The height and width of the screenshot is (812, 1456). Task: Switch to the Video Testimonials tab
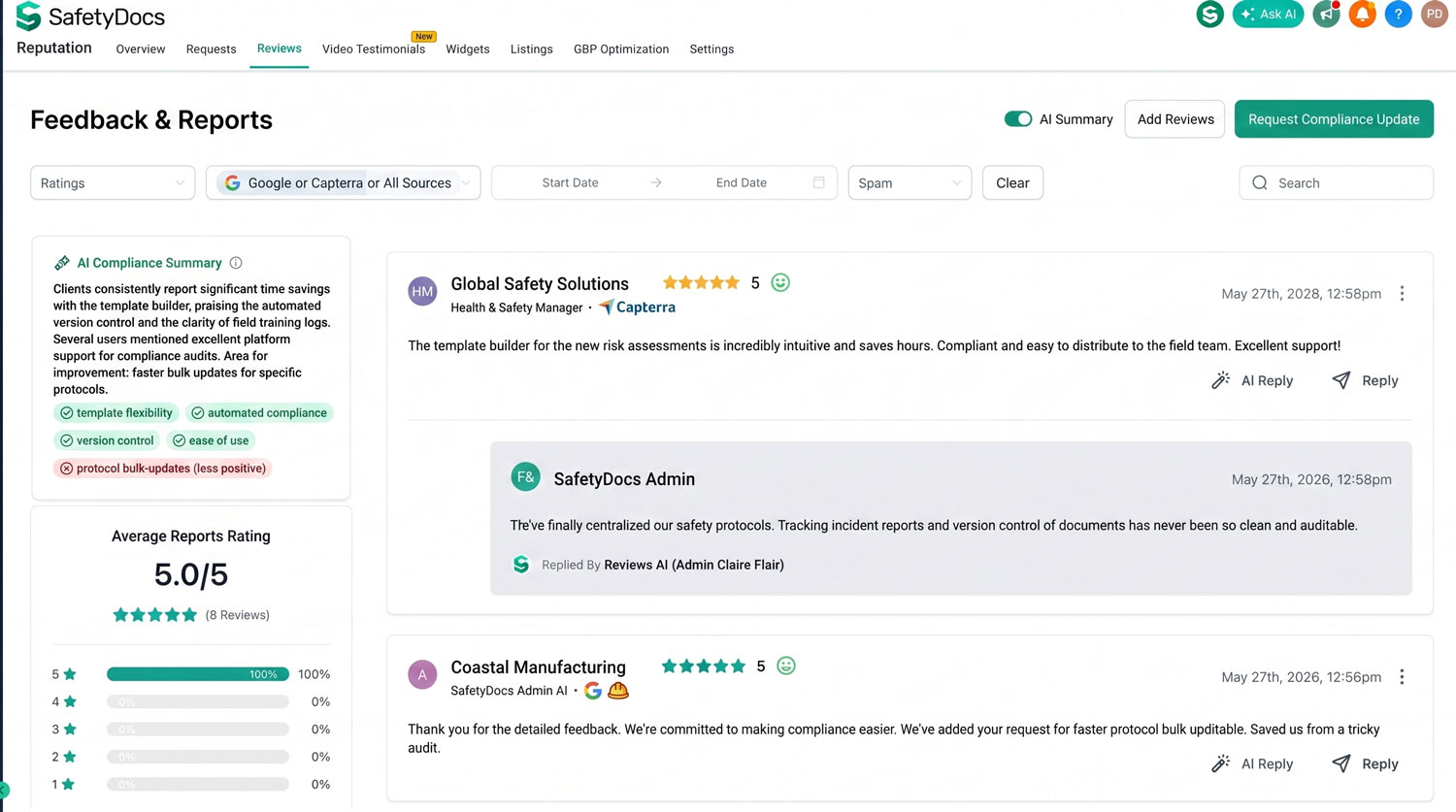374,49
